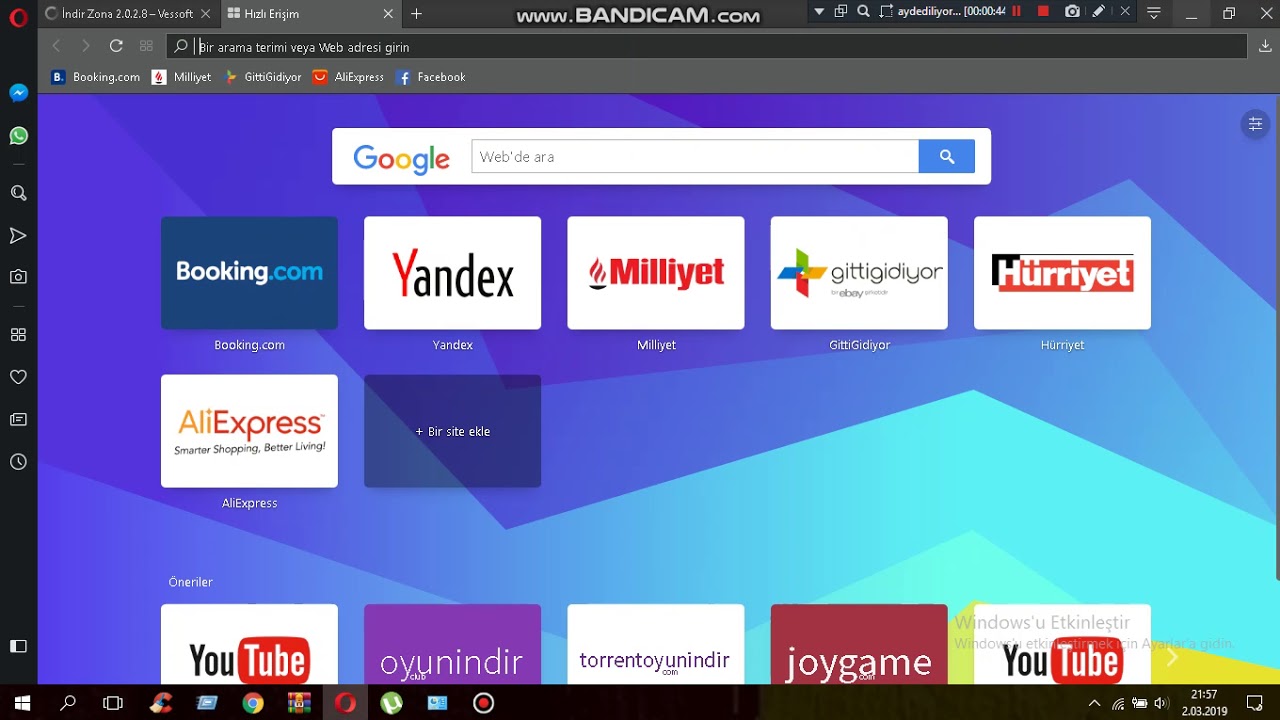Open Messenger in the sidebar
This screenshot has height=720, width=1280.
[x=18, y=93]
